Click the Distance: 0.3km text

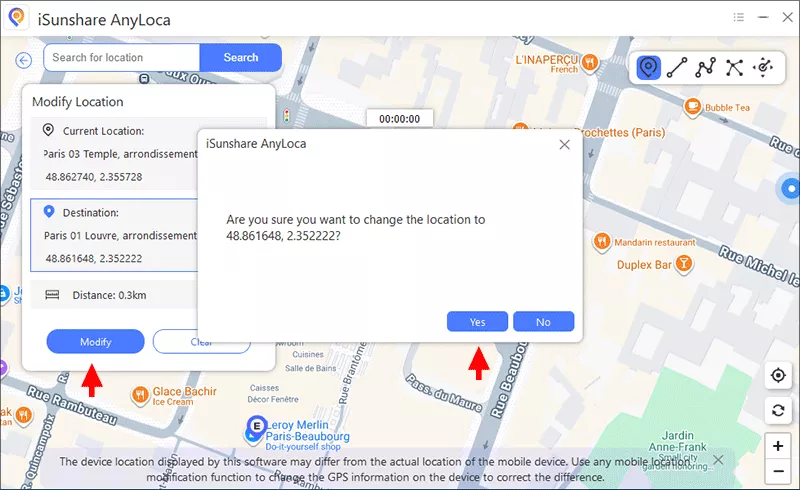tap(109, 295)
